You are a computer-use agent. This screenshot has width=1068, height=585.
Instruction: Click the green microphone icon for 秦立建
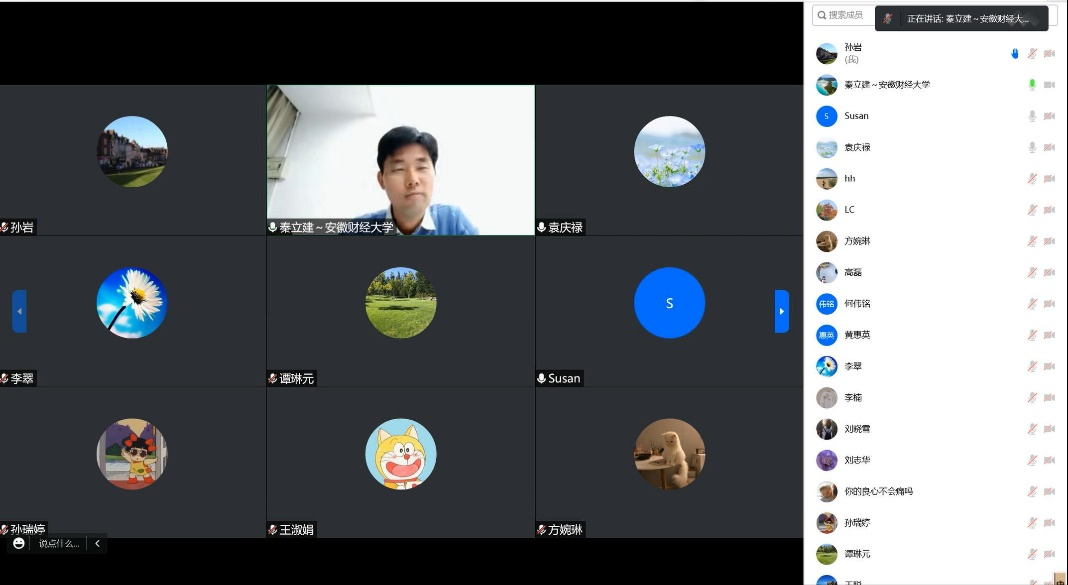click(x=1032, y=85)
